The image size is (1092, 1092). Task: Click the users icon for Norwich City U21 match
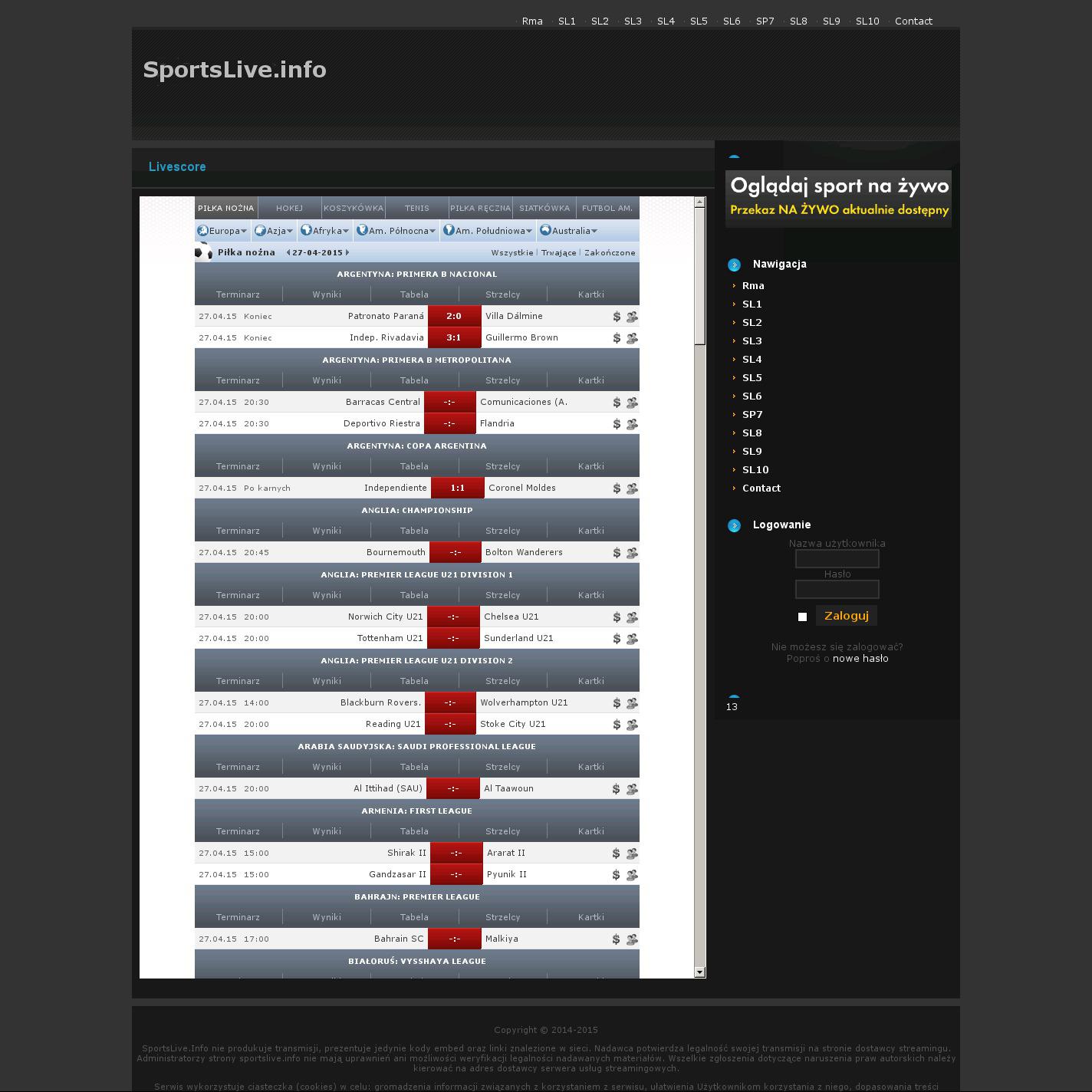tap(632, 617)
